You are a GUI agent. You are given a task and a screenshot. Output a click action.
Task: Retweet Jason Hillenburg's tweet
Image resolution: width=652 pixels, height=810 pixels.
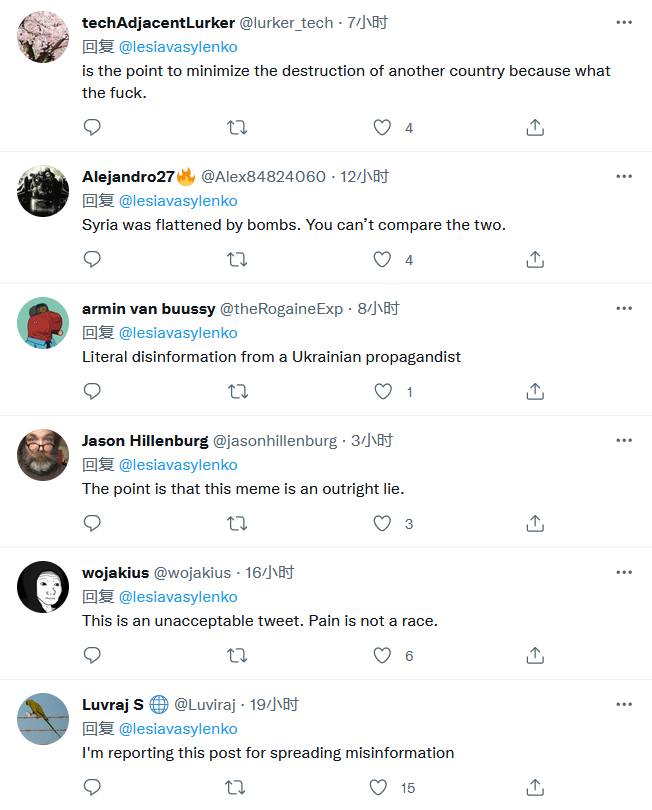pos(237,524)
